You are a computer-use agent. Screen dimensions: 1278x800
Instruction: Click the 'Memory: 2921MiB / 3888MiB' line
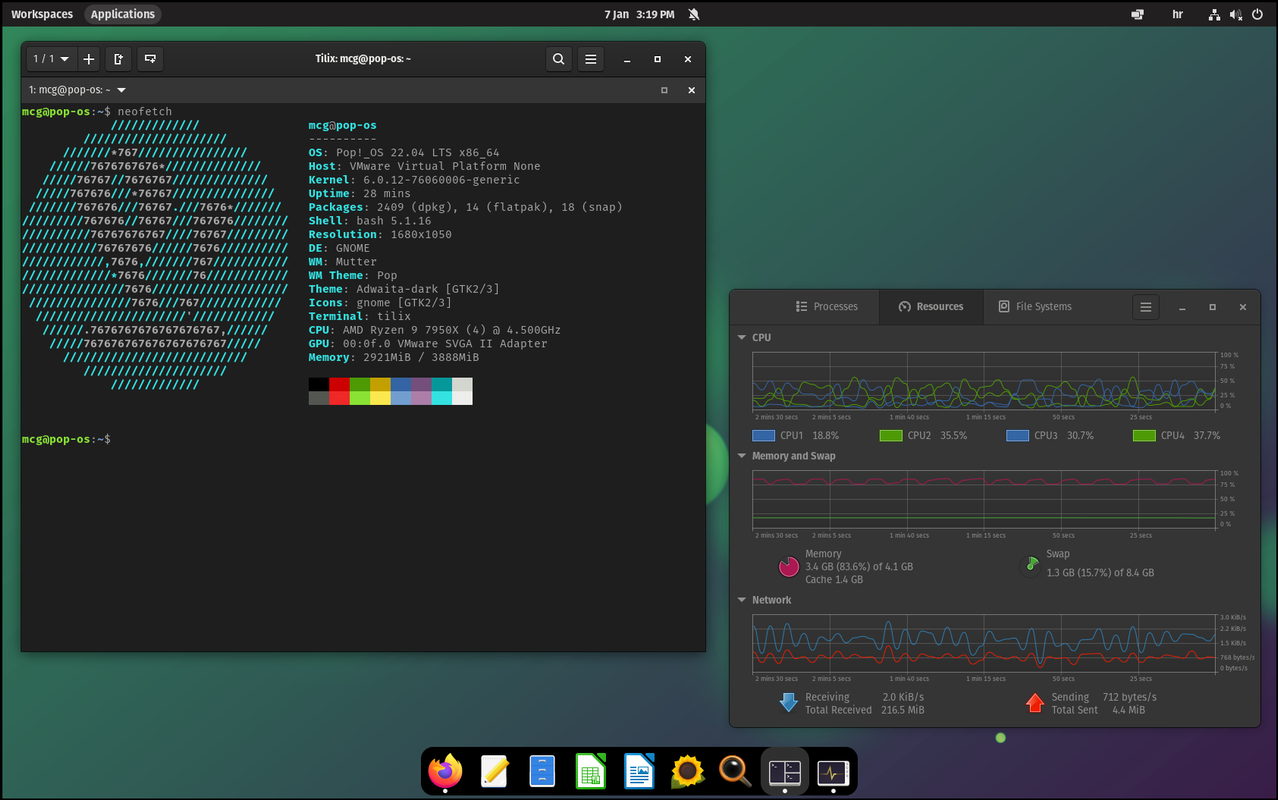[394, 357]
